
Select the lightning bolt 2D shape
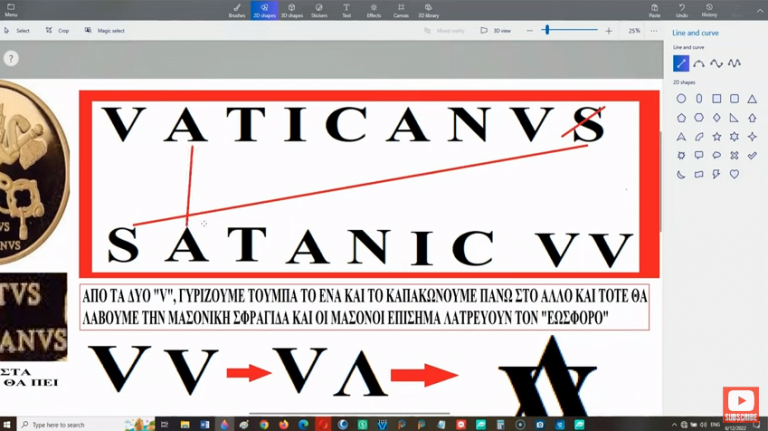[717, 174]
